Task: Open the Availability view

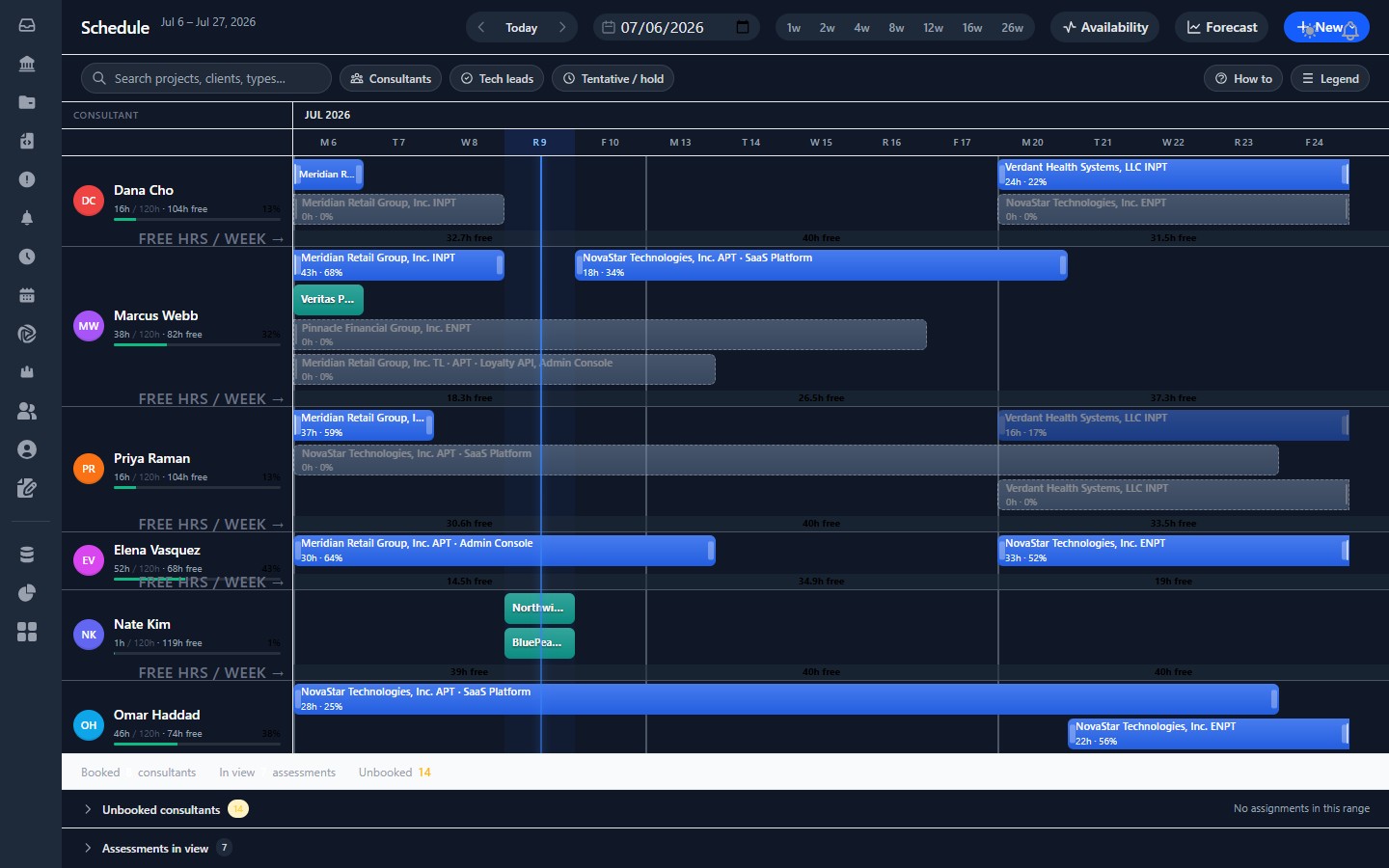Action: coord(1105,27)
